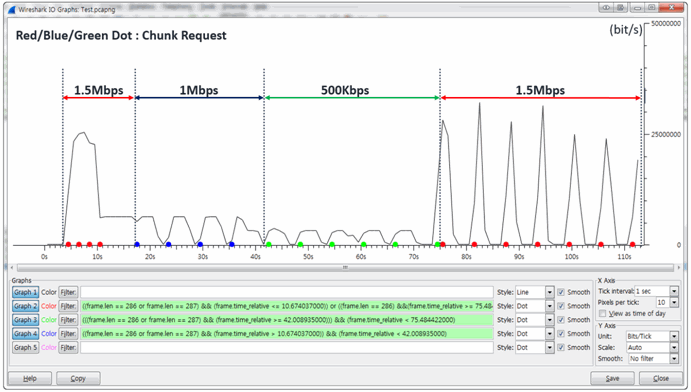Toggle the Graph 1 Smooth checkbox
Image resolution: width=691 pixels, height=392 pixels.
coord(561,292)
